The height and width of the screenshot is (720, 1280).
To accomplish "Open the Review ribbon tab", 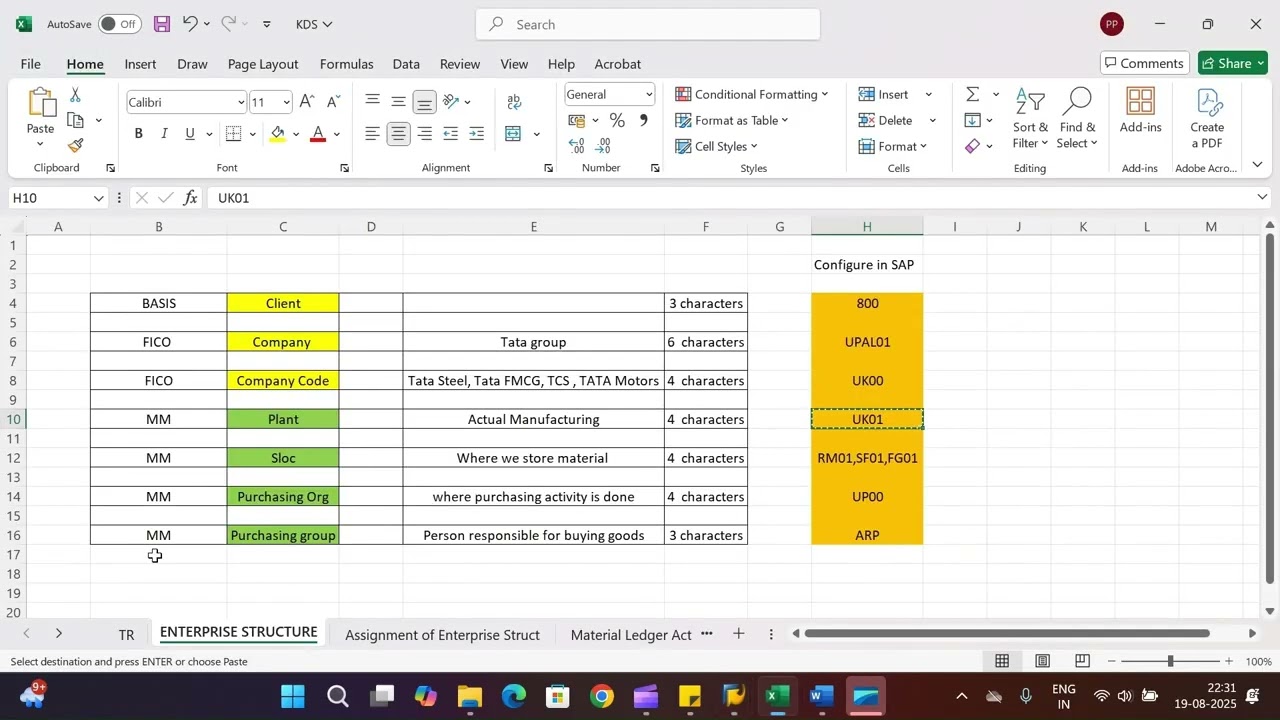I will 460,63.
